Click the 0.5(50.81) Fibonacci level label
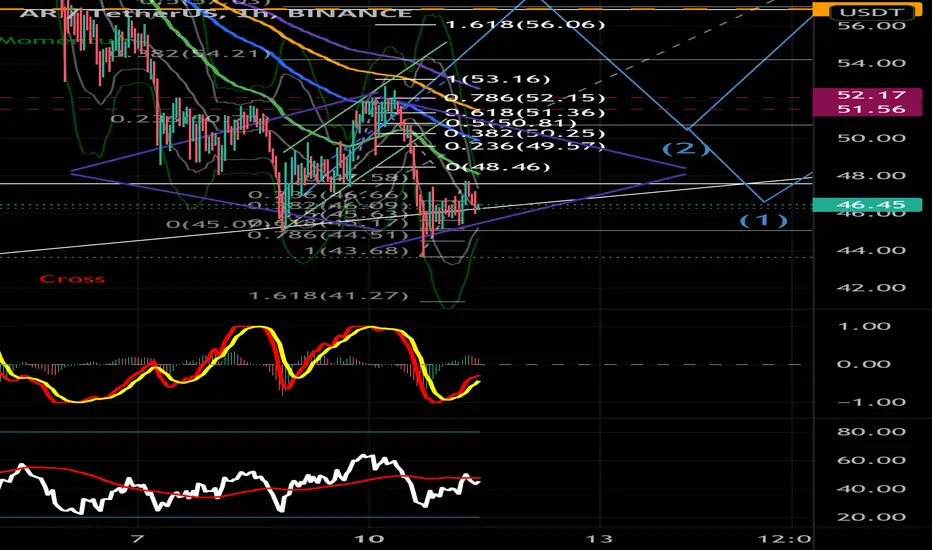Image resolution: width=932 pixels, height=550 pixels. point(511,123)
